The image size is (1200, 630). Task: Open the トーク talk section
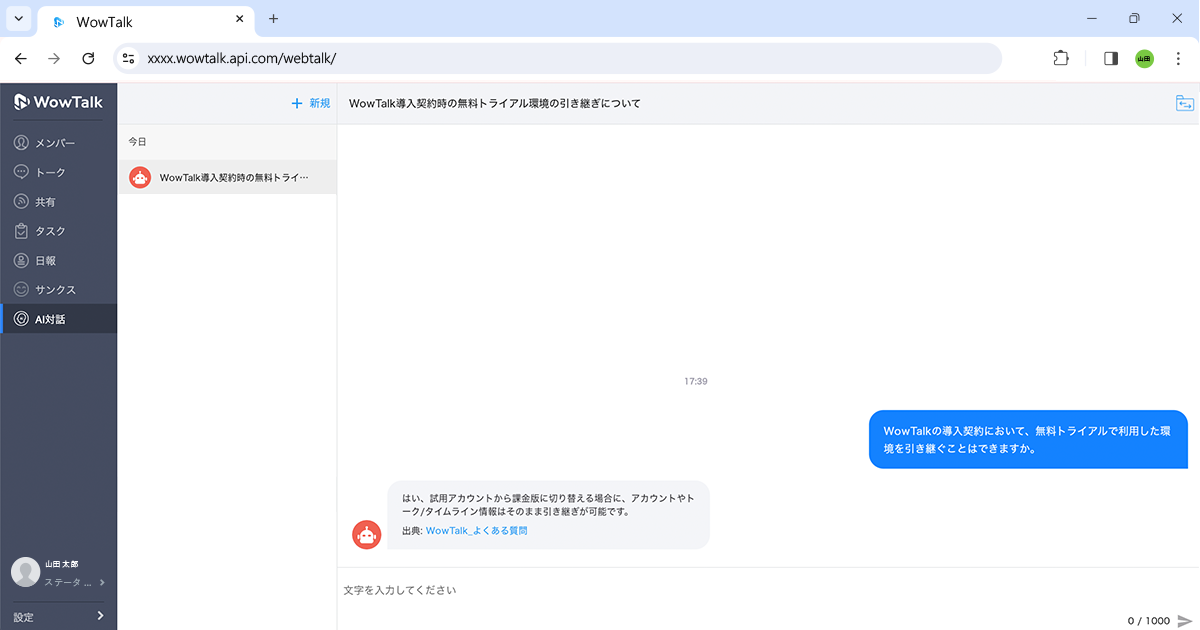pos(58,172)
